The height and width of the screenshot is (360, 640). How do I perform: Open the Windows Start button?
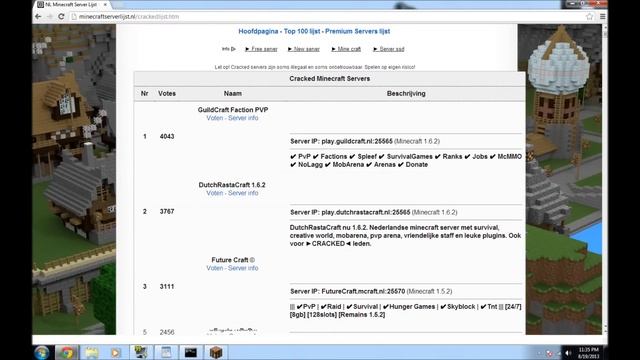(42, 352)
